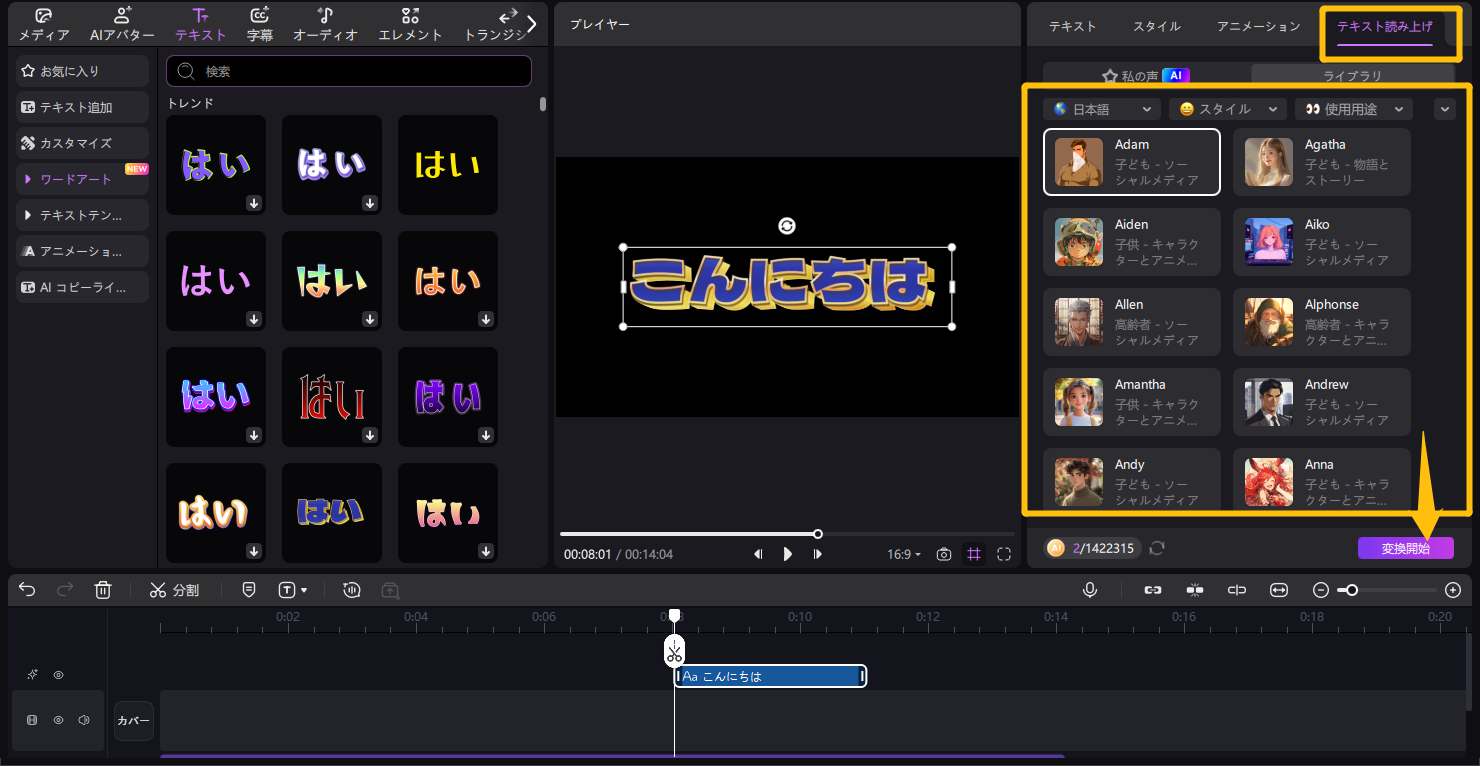1480x766 pixels.
Task: Click the Undo icon in timeline toolbar
Action: click(x=27, y=590)
